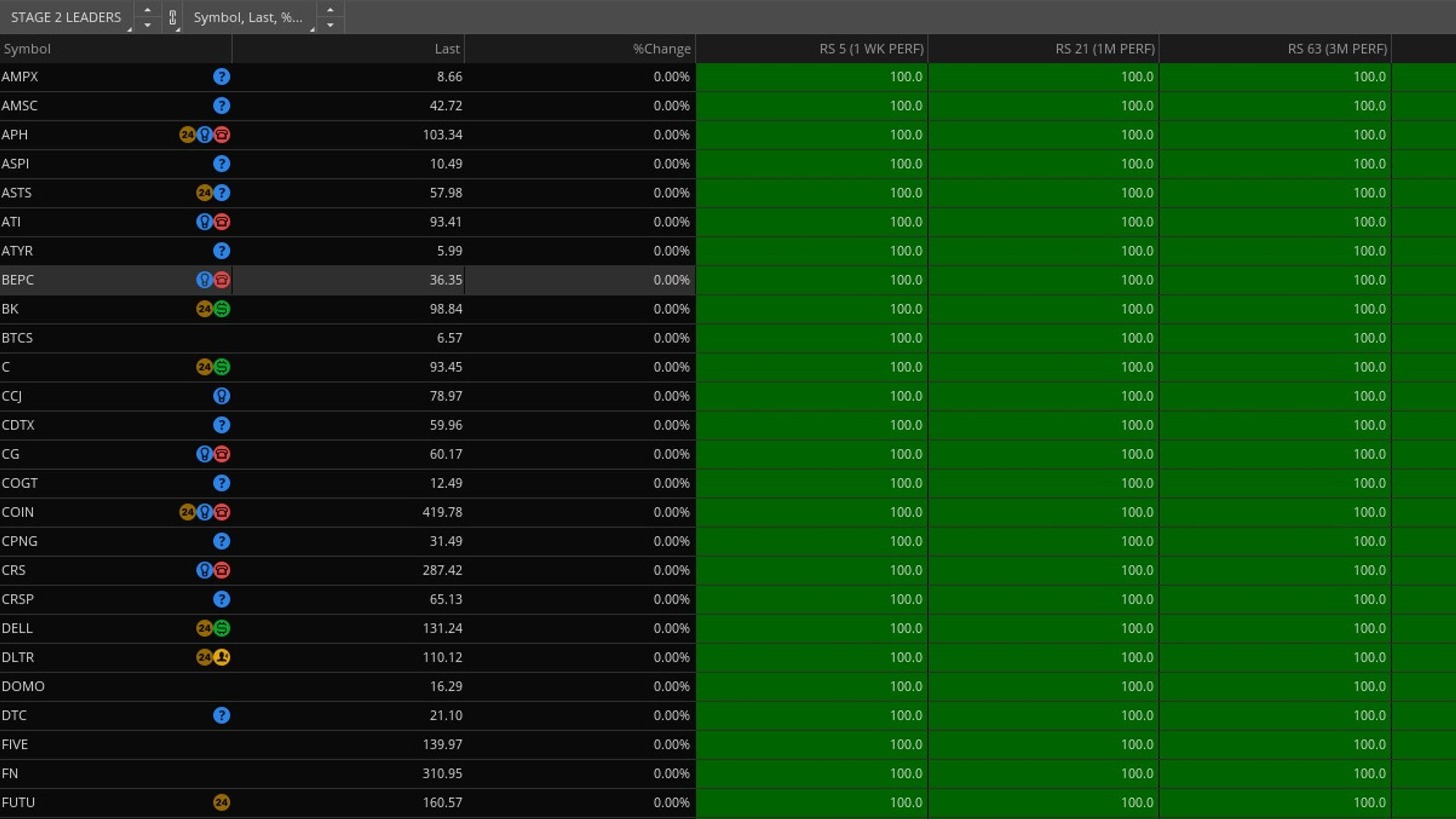
Task: Click the blue question mark icon on DTC row
Action: coord(221,715)
